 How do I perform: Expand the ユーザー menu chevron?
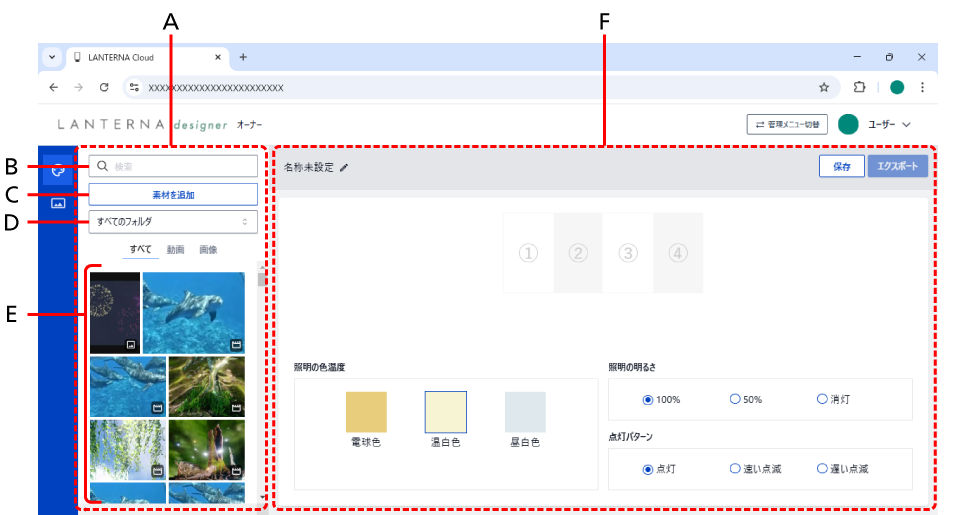pos(906,125)
